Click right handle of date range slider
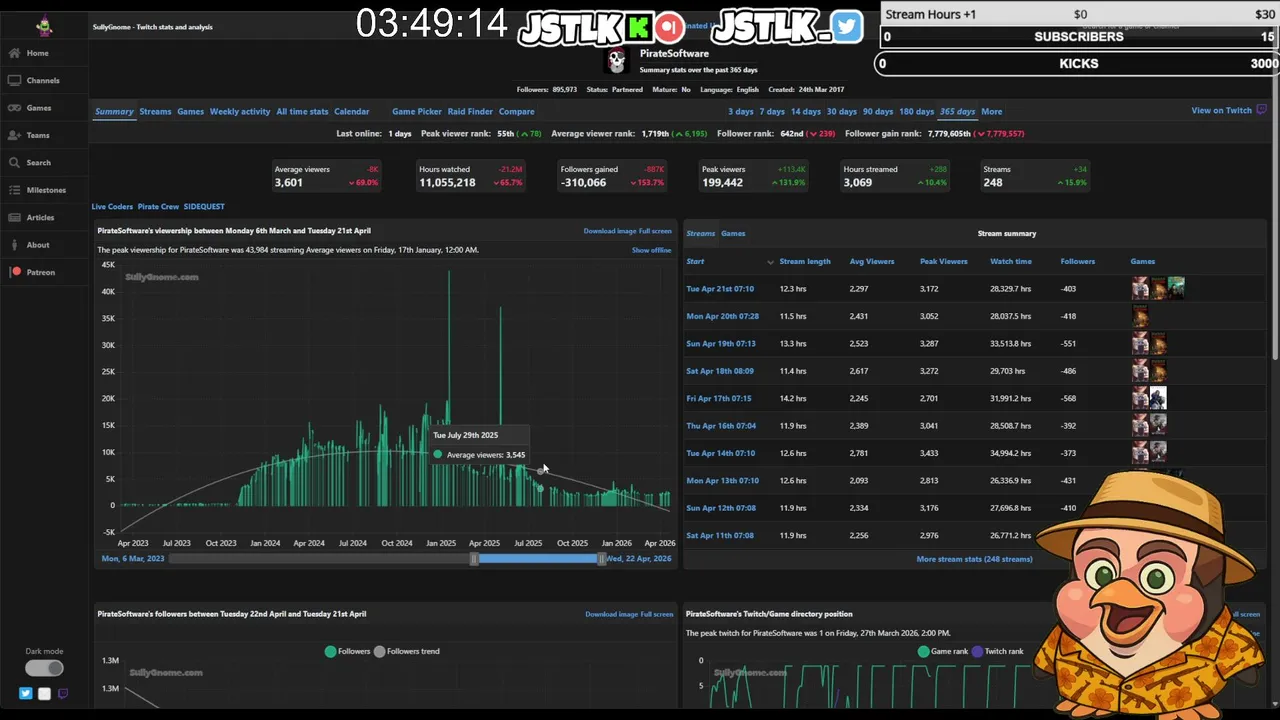Image resolution: width=1280 pixels, height=720 pixels. coord(601,558)
